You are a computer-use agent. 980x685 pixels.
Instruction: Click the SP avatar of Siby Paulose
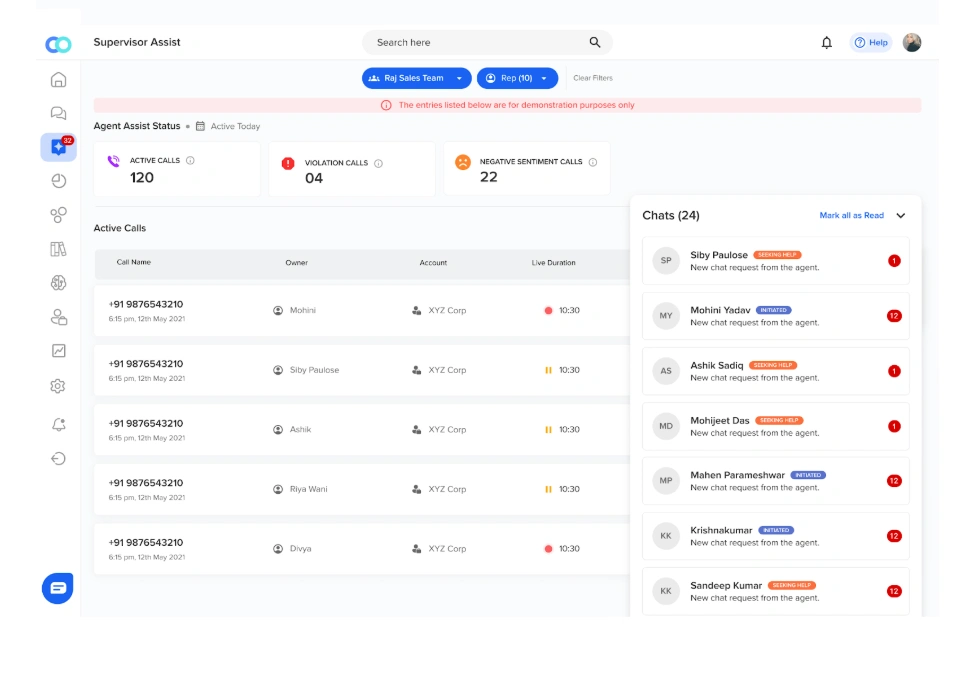tap(666, 261)
